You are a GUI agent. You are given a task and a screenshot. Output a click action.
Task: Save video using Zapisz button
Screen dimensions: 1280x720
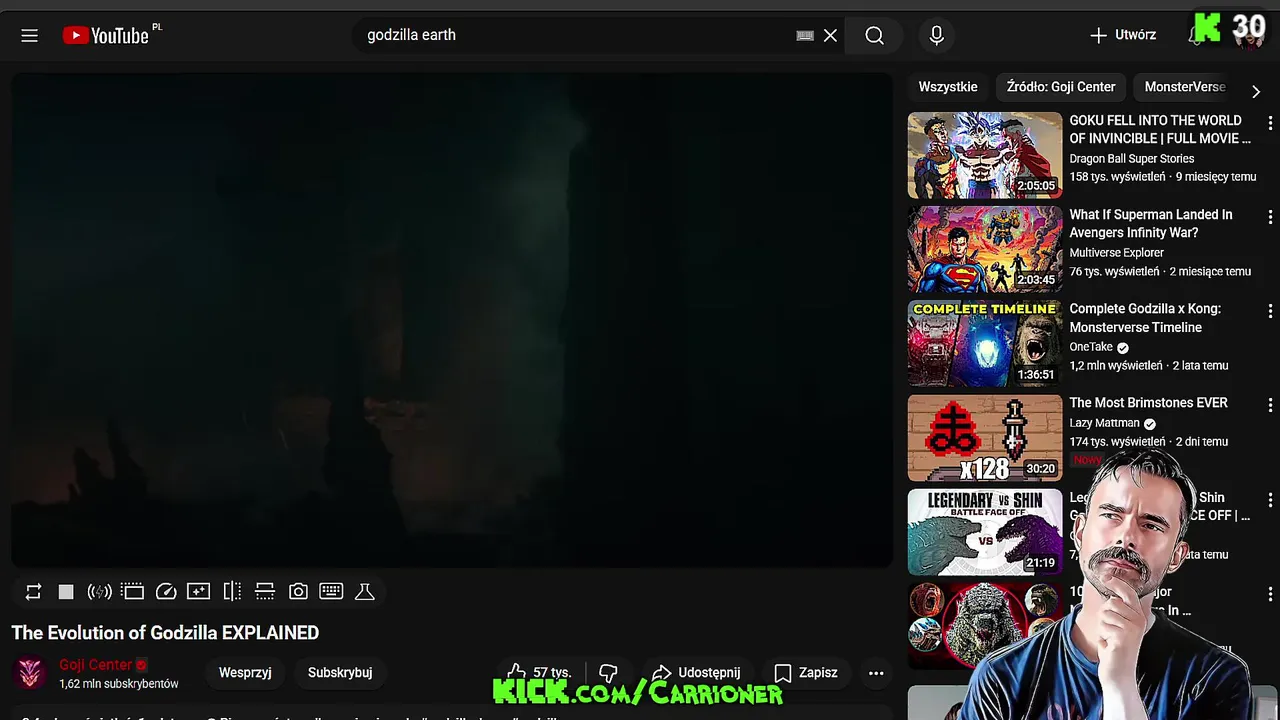(x=806, y=673)
